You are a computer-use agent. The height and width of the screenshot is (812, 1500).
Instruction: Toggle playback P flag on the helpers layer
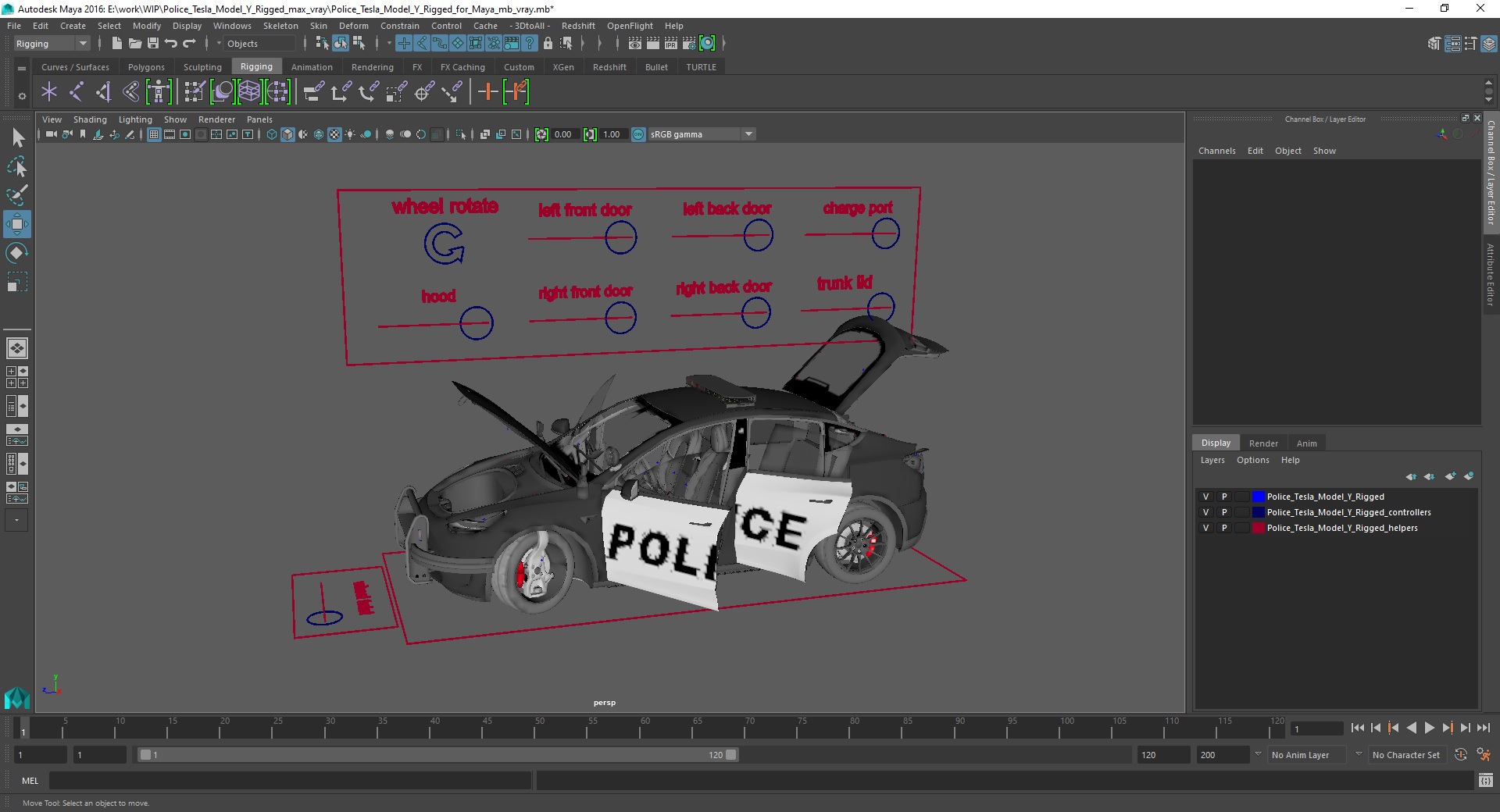point(1224,528)
